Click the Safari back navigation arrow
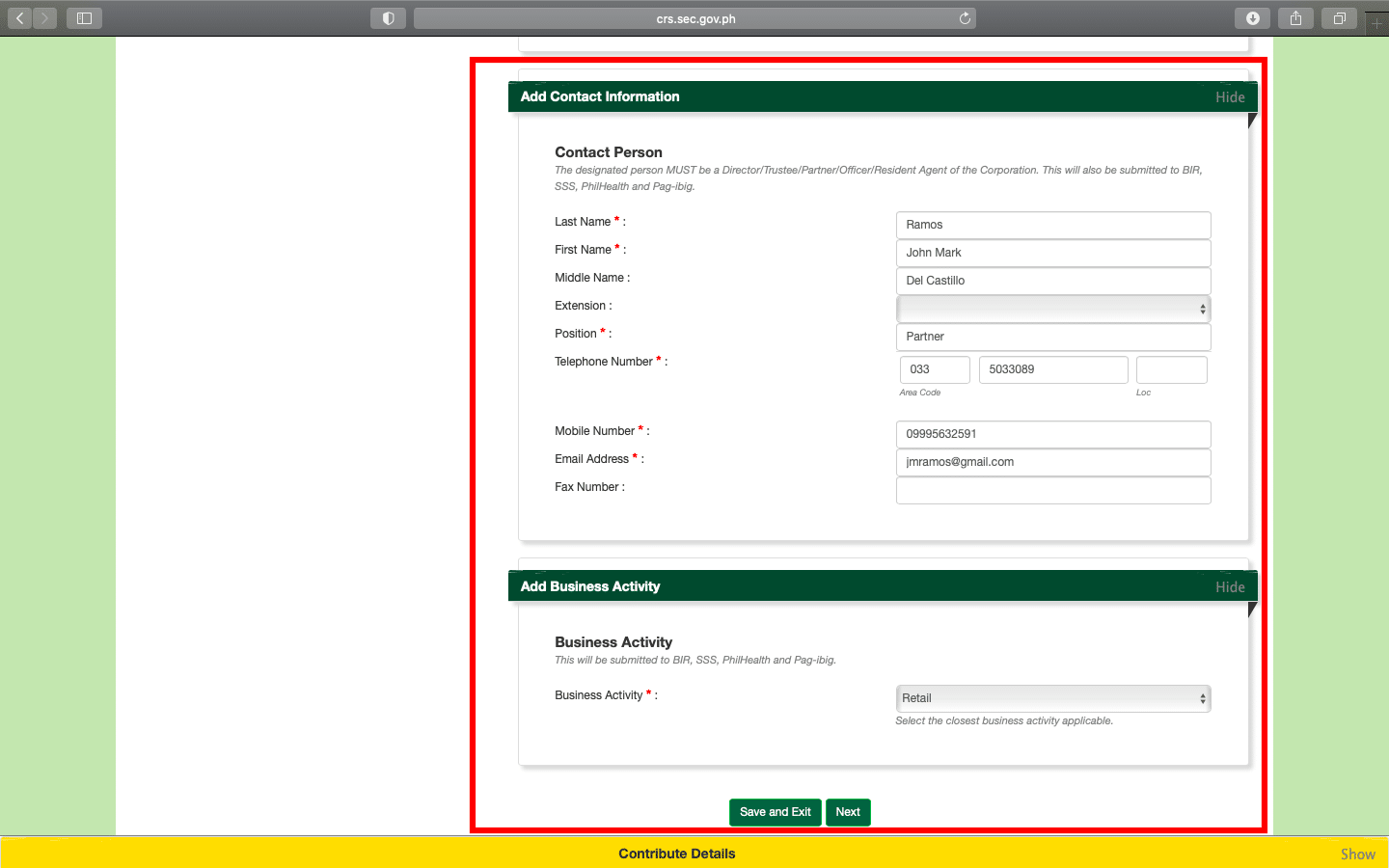 click(19, 18)
